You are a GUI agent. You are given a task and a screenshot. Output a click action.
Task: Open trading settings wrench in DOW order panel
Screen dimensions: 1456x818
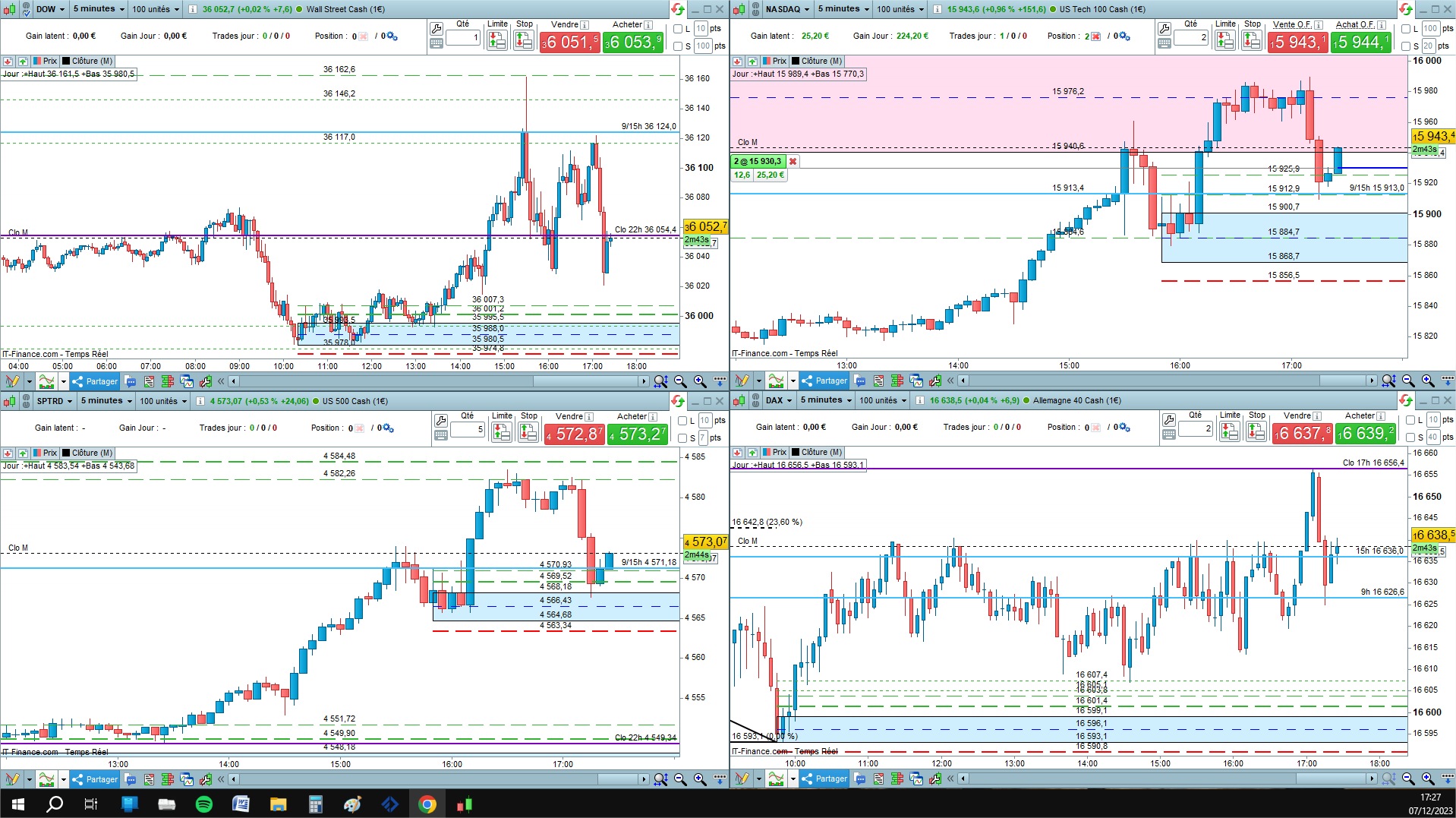(436, 29)
